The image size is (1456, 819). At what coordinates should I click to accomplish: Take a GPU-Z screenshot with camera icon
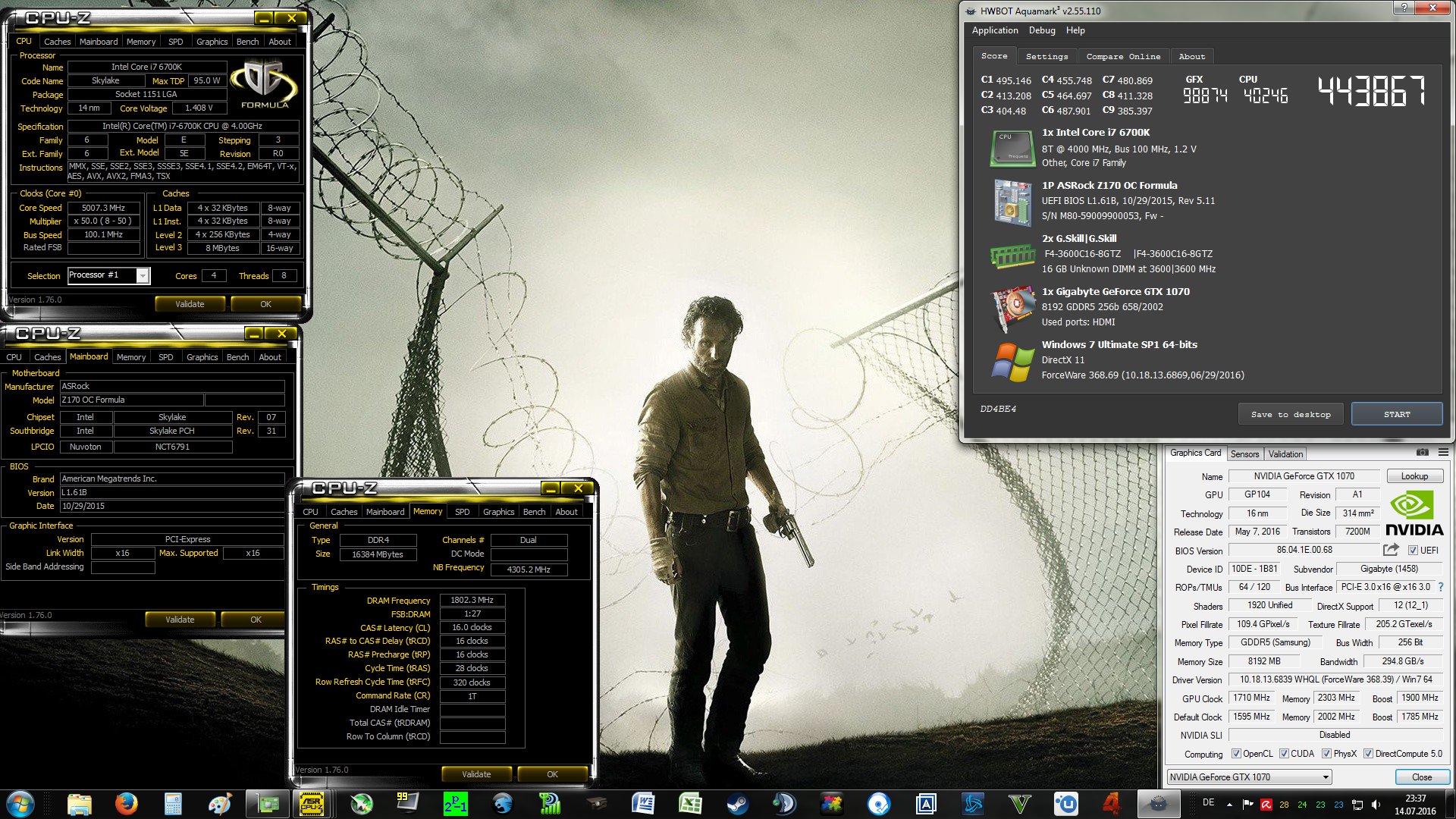coord(1423,453)
